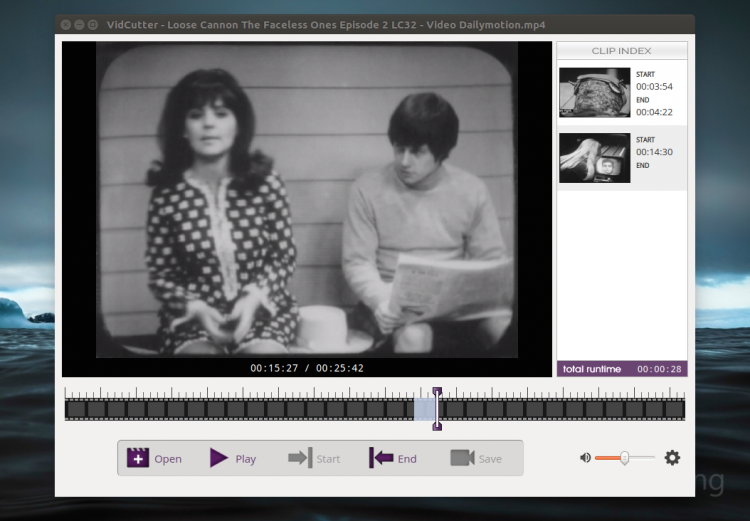Click the Open button label
Viewport: 750px width, 521px height.
coord(168,459)
